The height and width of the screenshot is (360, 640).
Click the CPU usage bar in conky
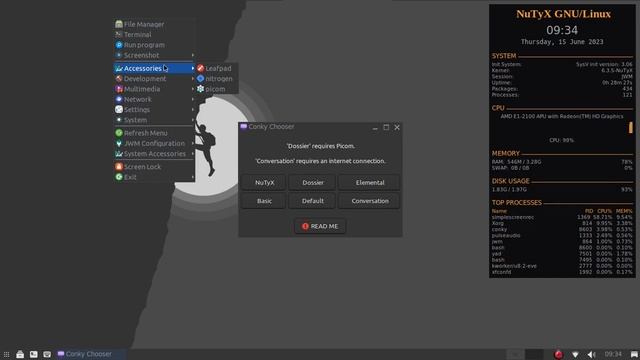[631, 128]
